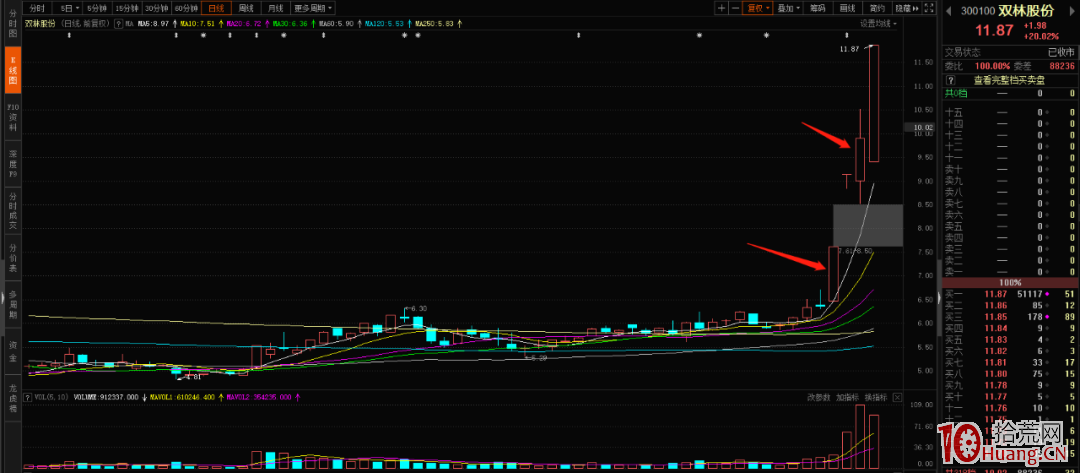Click MA120:5.53 indicator label
This screenshot has height=473, width=1080.
[x=386, y=23]
